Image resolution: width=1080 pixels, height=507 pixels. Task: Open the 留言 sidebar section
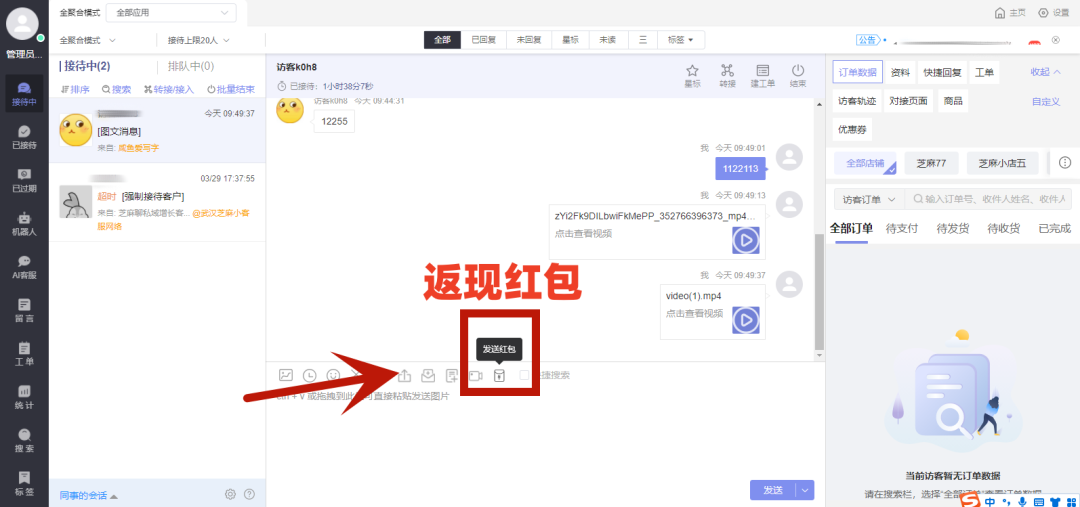(24, 311)
